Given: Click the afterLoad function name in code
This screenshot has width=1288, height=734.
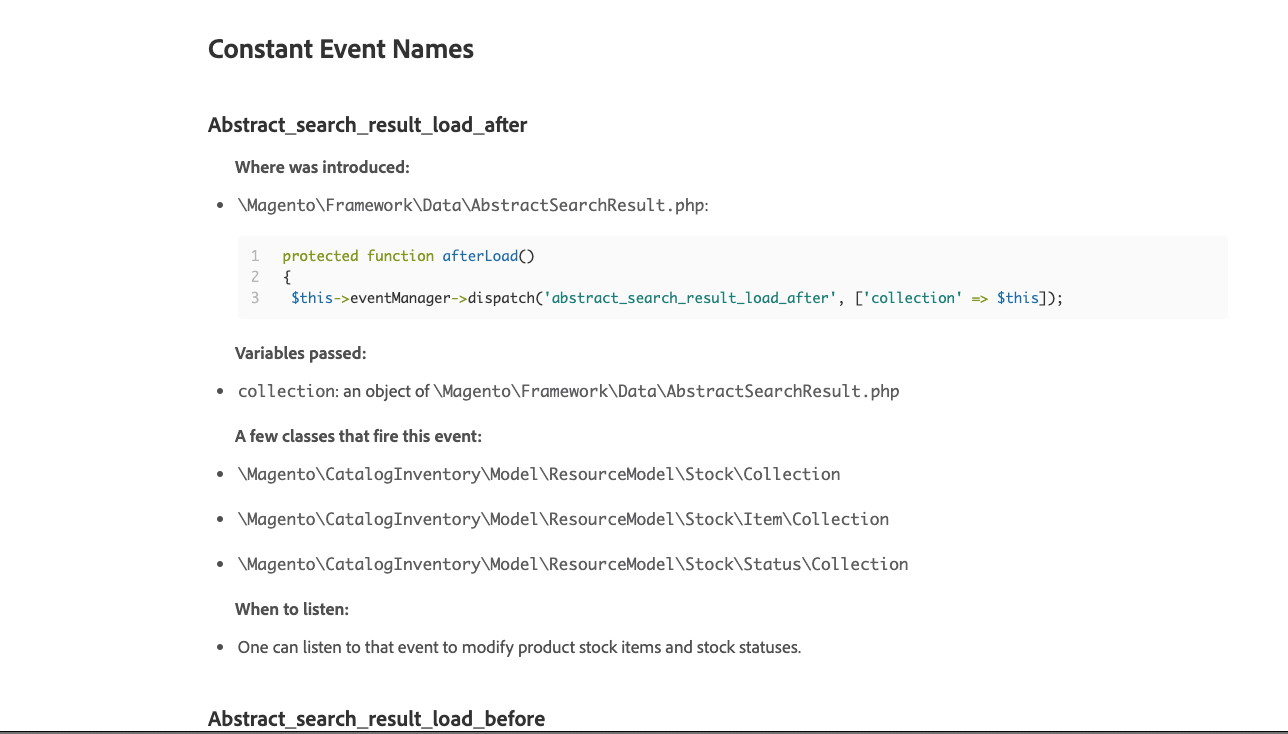Looking at the screenshot, I should point(480,256).
